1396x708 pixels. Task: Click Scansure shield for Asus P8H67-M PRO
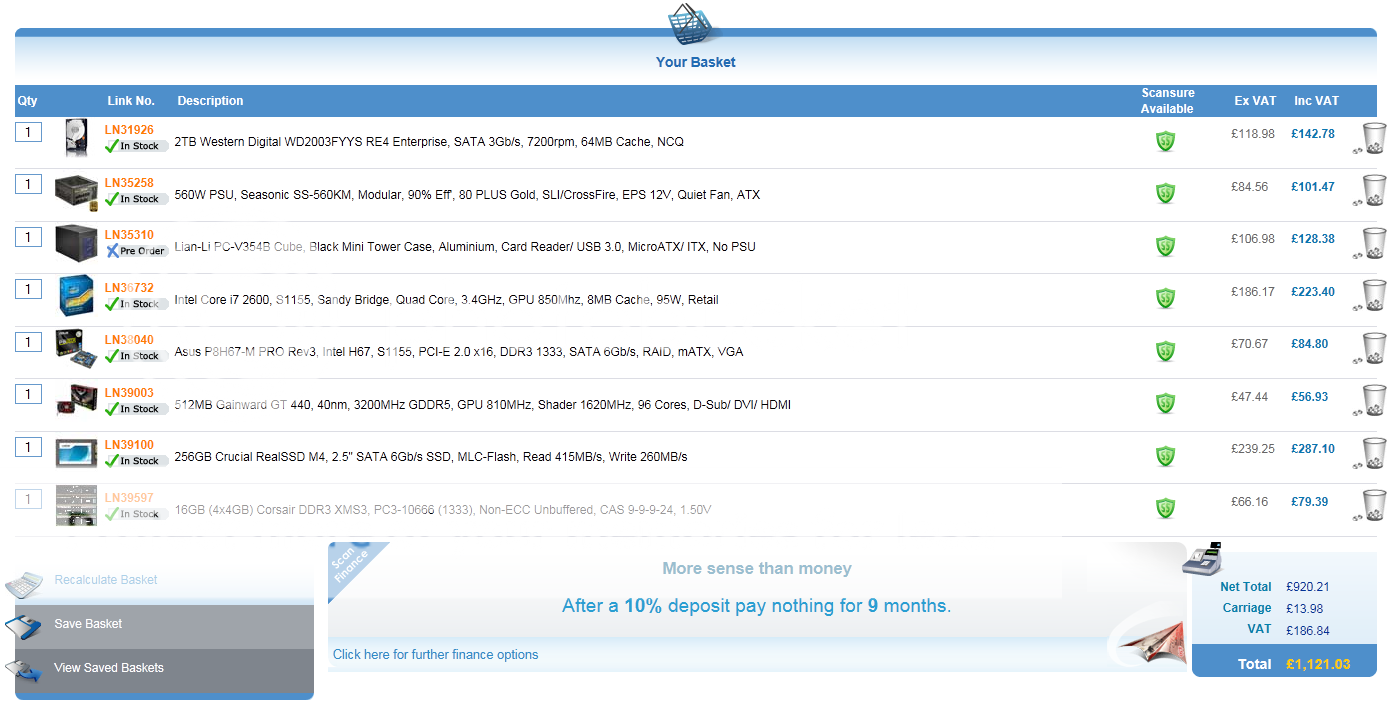tap(1165, 350)
